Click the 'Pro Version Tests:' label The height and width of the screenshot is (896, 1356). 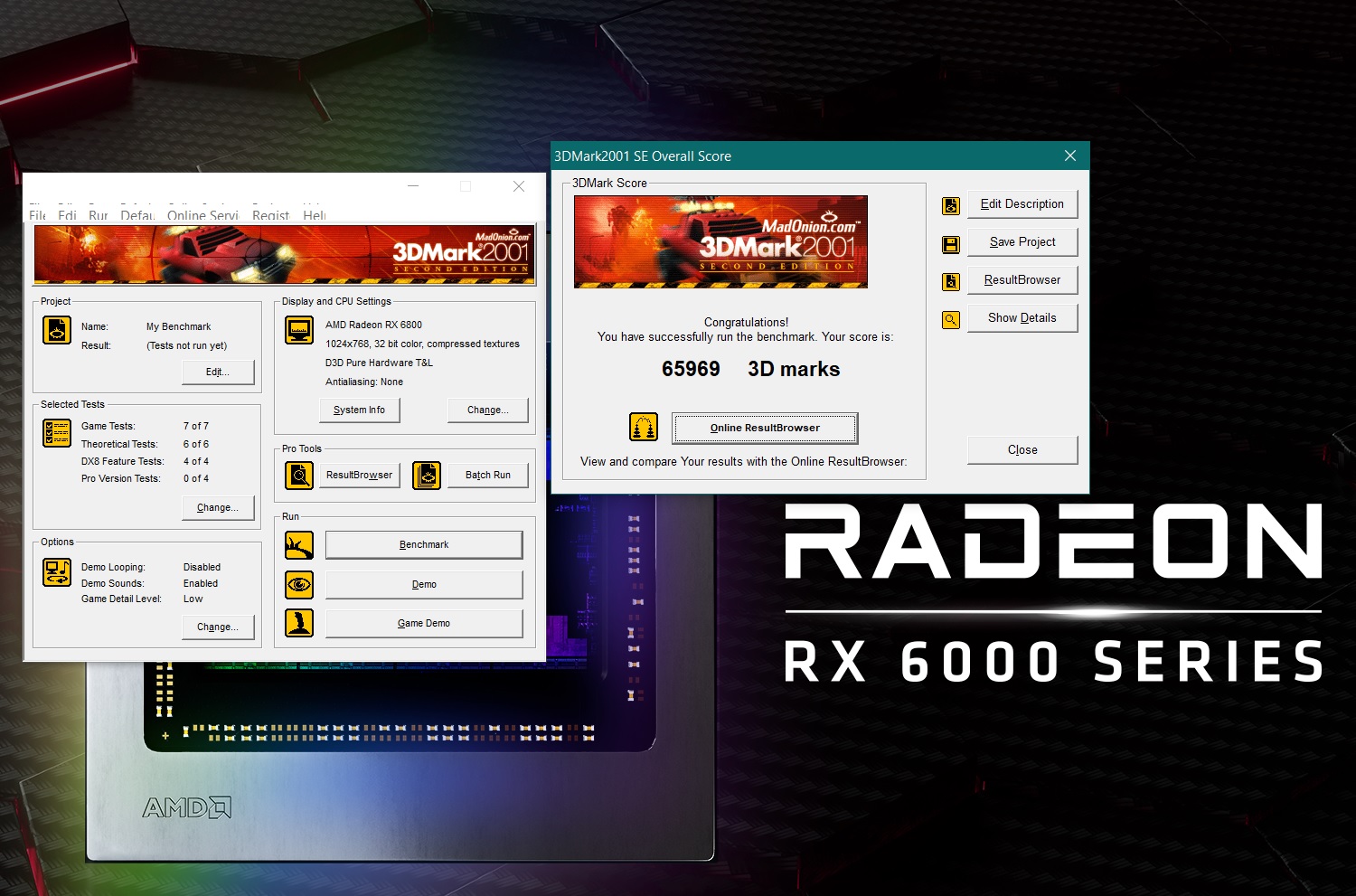click(x=121, y=478)
